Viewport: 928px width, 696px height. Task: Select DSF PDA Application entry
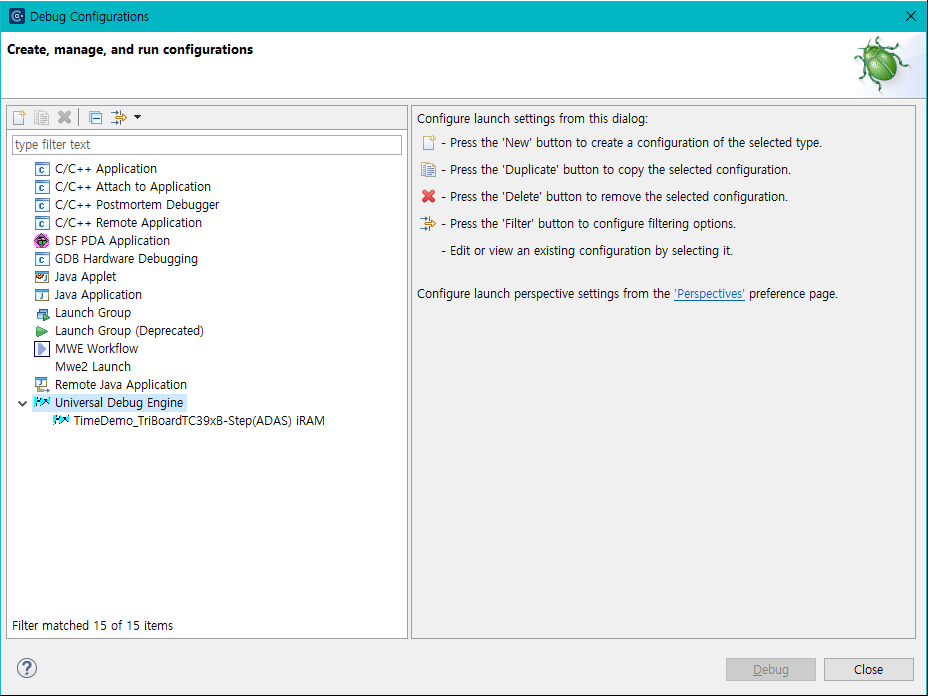[x=112, y=241]
